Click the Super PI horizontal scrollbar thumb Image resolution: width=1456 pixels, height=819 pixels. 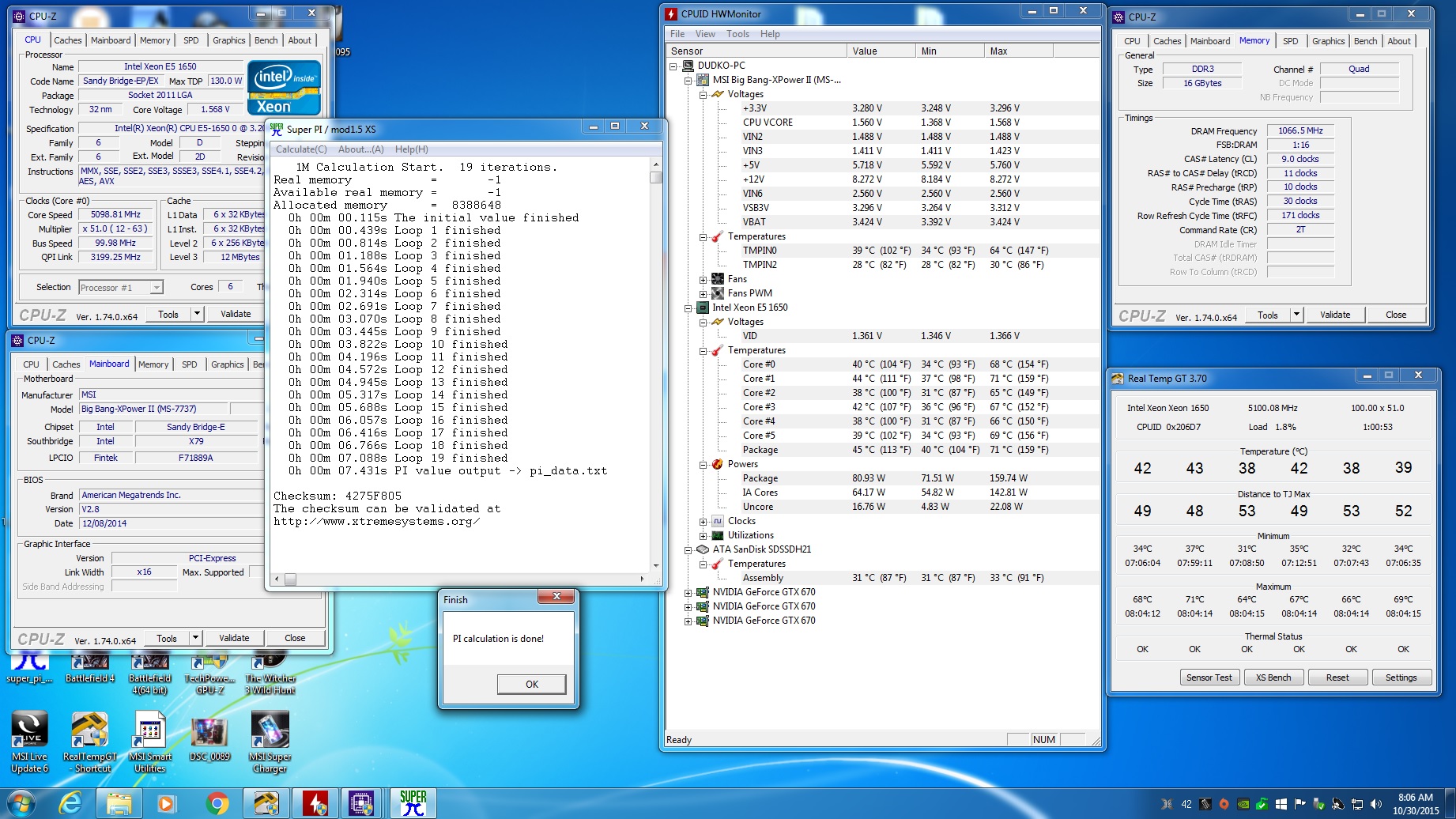(x=290, y=579)
